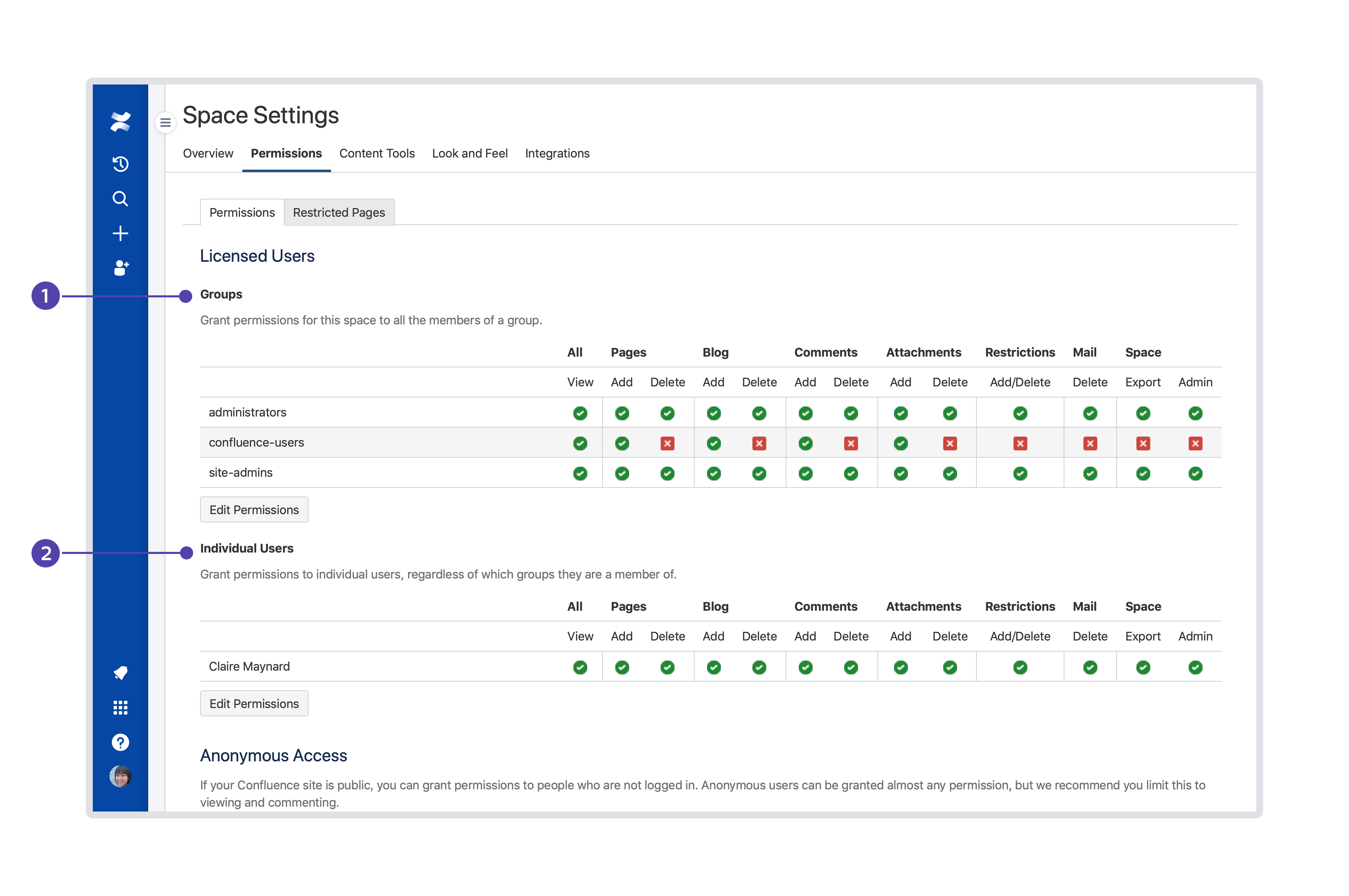This screenshot has height=896, width=1349.
Task: Open notifications from the sidebar icon
Action: 120,673
